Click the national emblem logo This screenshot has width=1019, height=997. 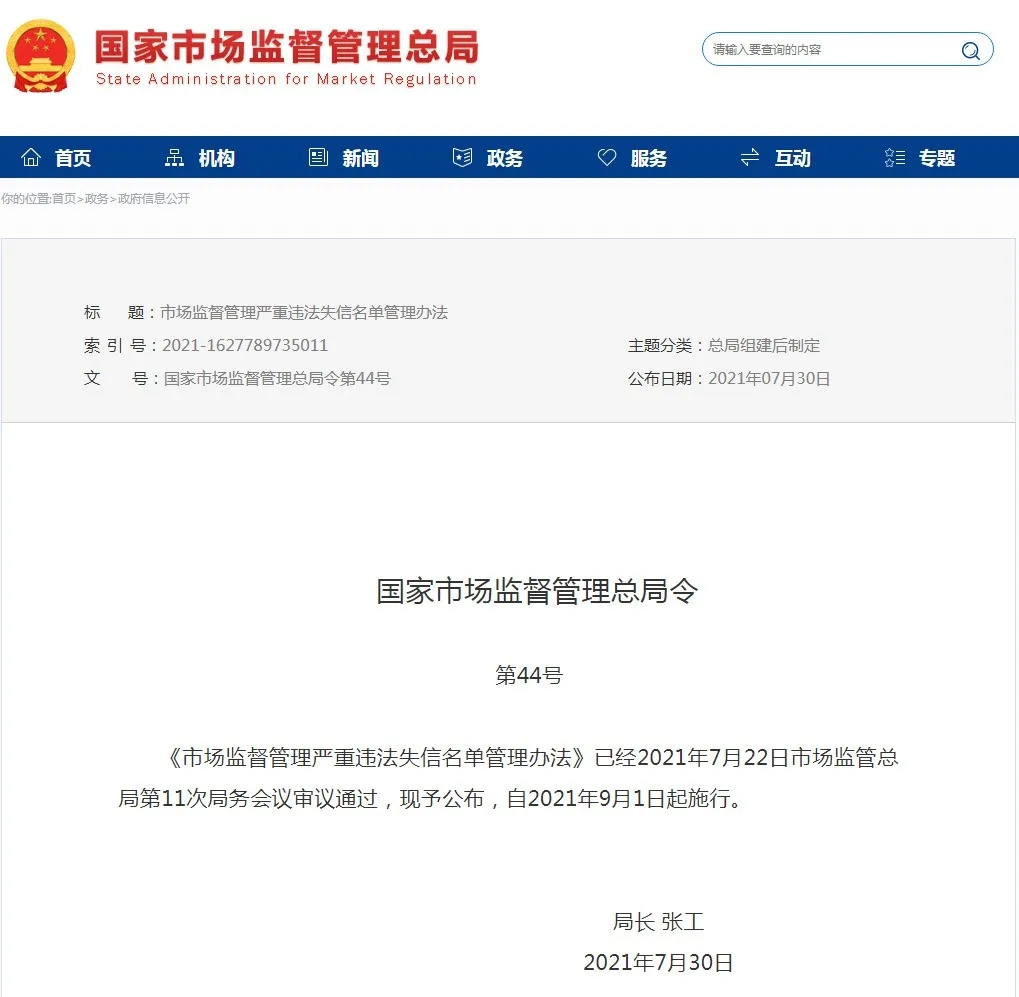coord(40,56)
